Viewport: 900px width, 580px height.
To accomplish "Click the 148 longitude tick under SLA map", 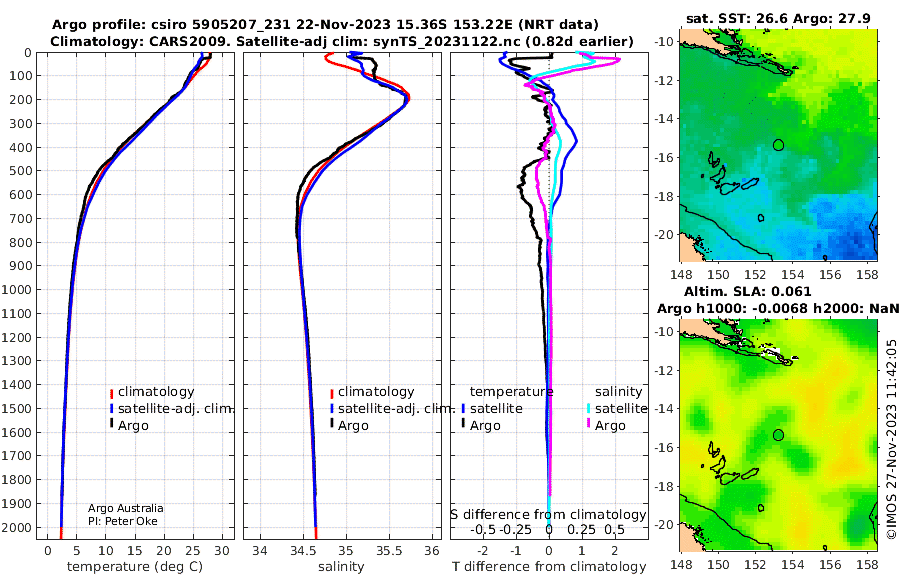I will click(x=681, y=565).
